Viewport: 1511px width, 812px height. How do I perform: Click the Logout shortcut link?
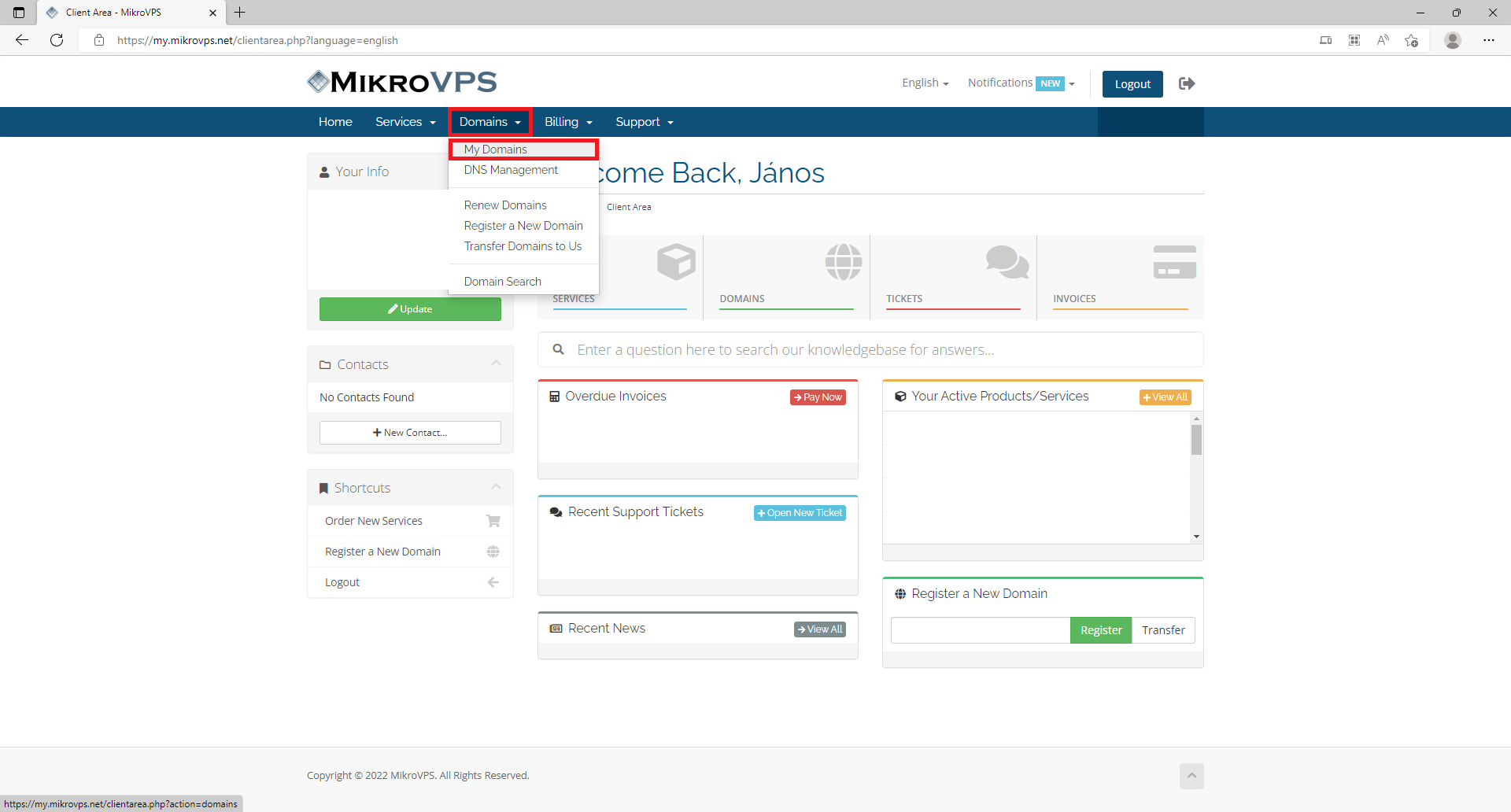pos(342,582)
